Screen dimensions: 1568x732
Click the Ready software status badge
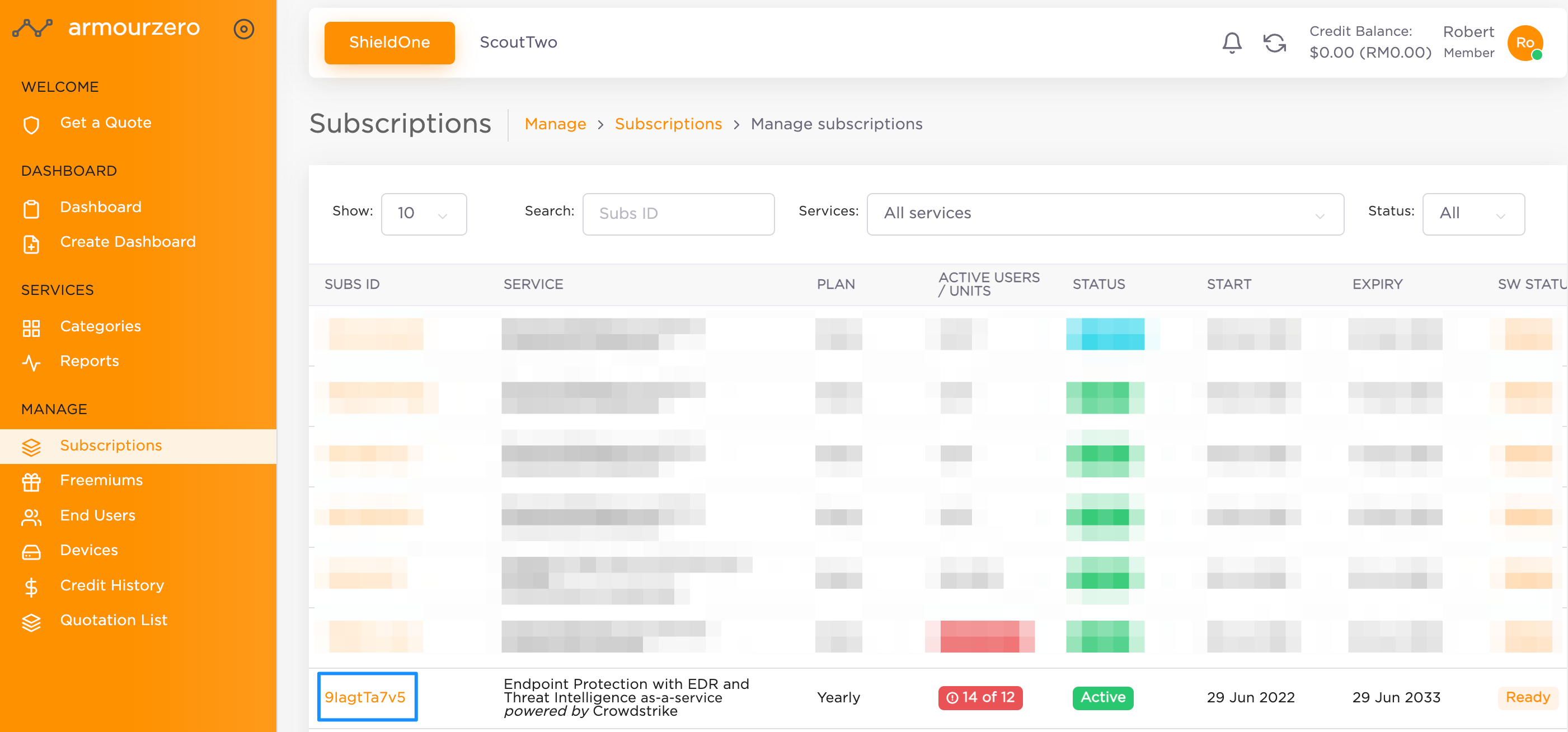click(x=1528, y=697)
